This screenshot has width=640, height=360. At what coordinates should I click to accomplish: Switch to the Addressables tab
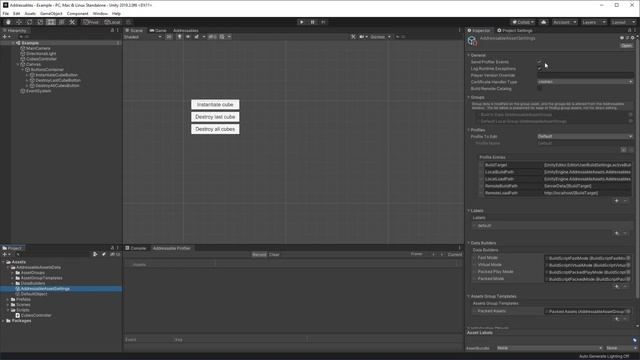pos(186,31)
